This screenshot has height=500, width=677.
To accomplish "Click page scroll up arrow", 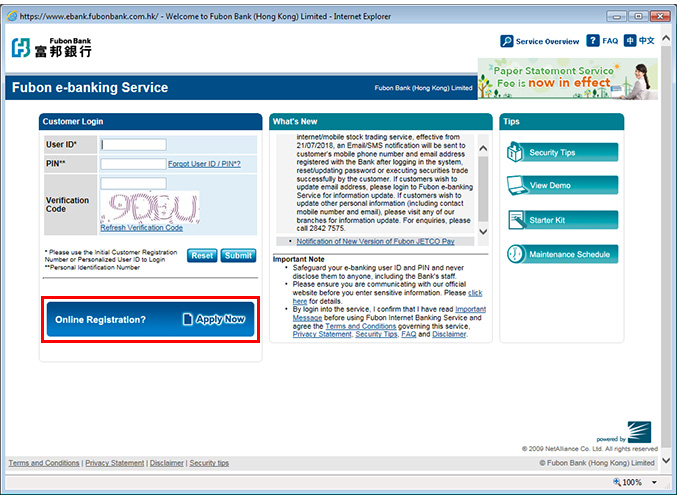I will (x=666, y=38).
